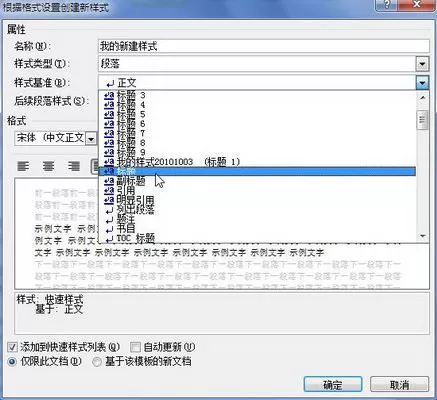Click the paragraph mark icon beside 题注

pyautogui.click(x=109, y=220)
